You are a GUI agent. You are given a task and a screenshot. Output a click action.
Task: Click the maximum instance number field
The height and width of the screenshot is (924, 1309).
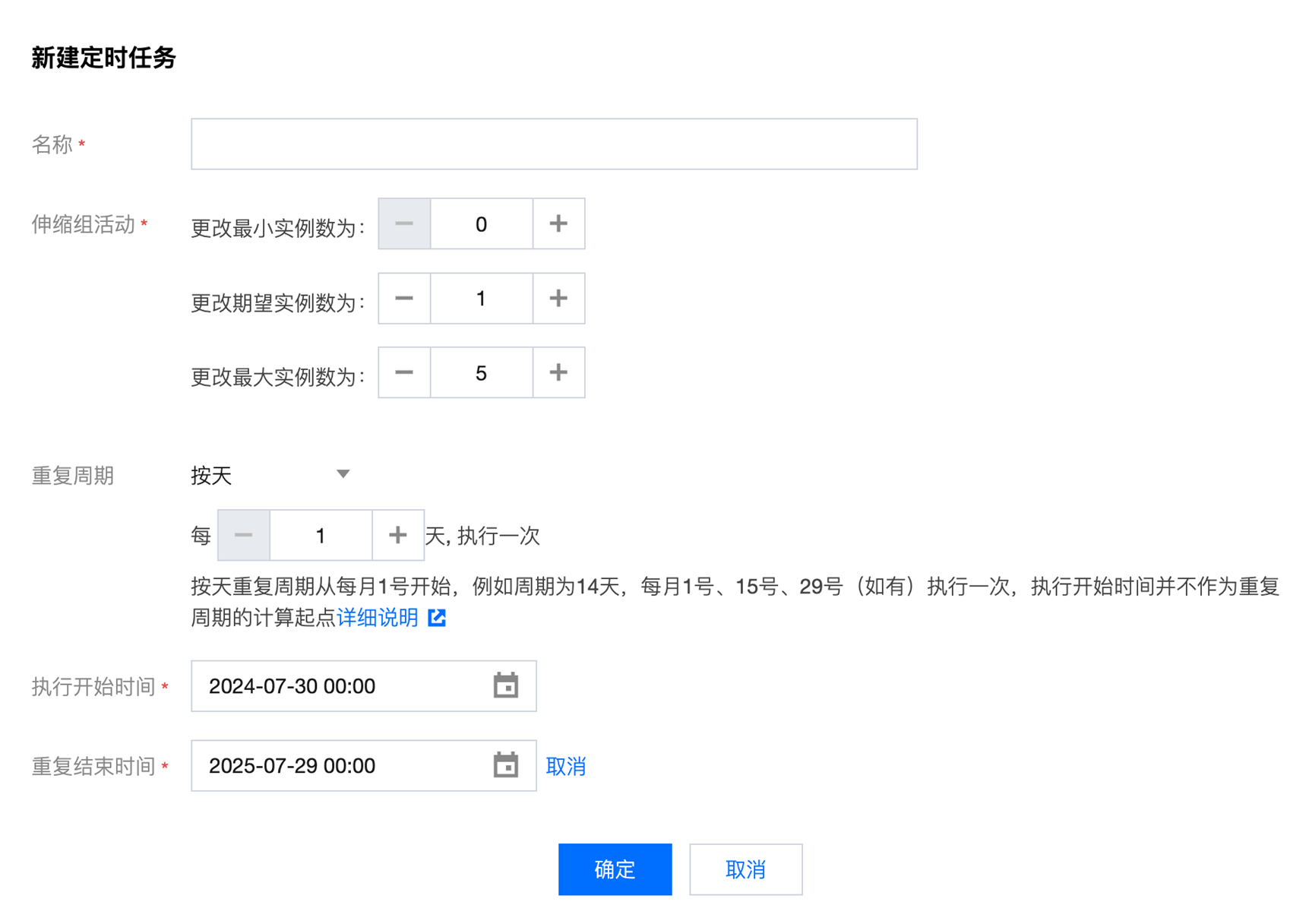pos(481,372)
